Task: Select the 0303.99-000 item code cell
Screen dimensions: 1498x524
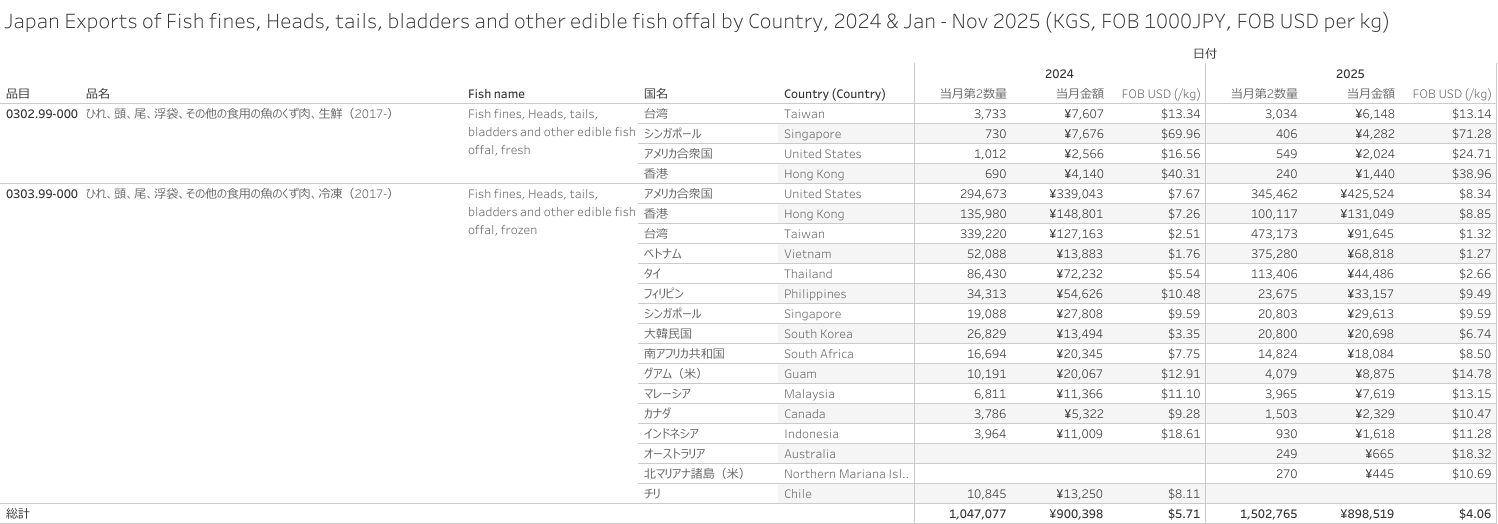Action: point(42,194)
